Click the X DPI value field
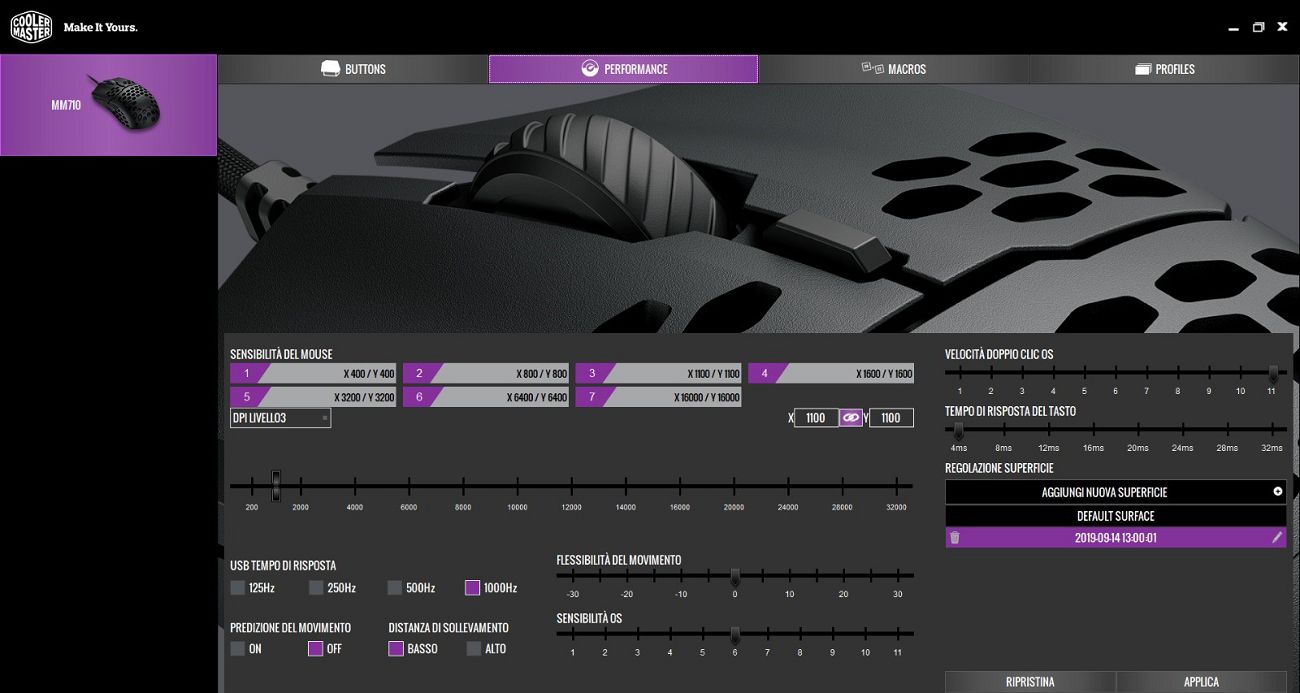The image size is (1300, 693). (x=816, y=418)
